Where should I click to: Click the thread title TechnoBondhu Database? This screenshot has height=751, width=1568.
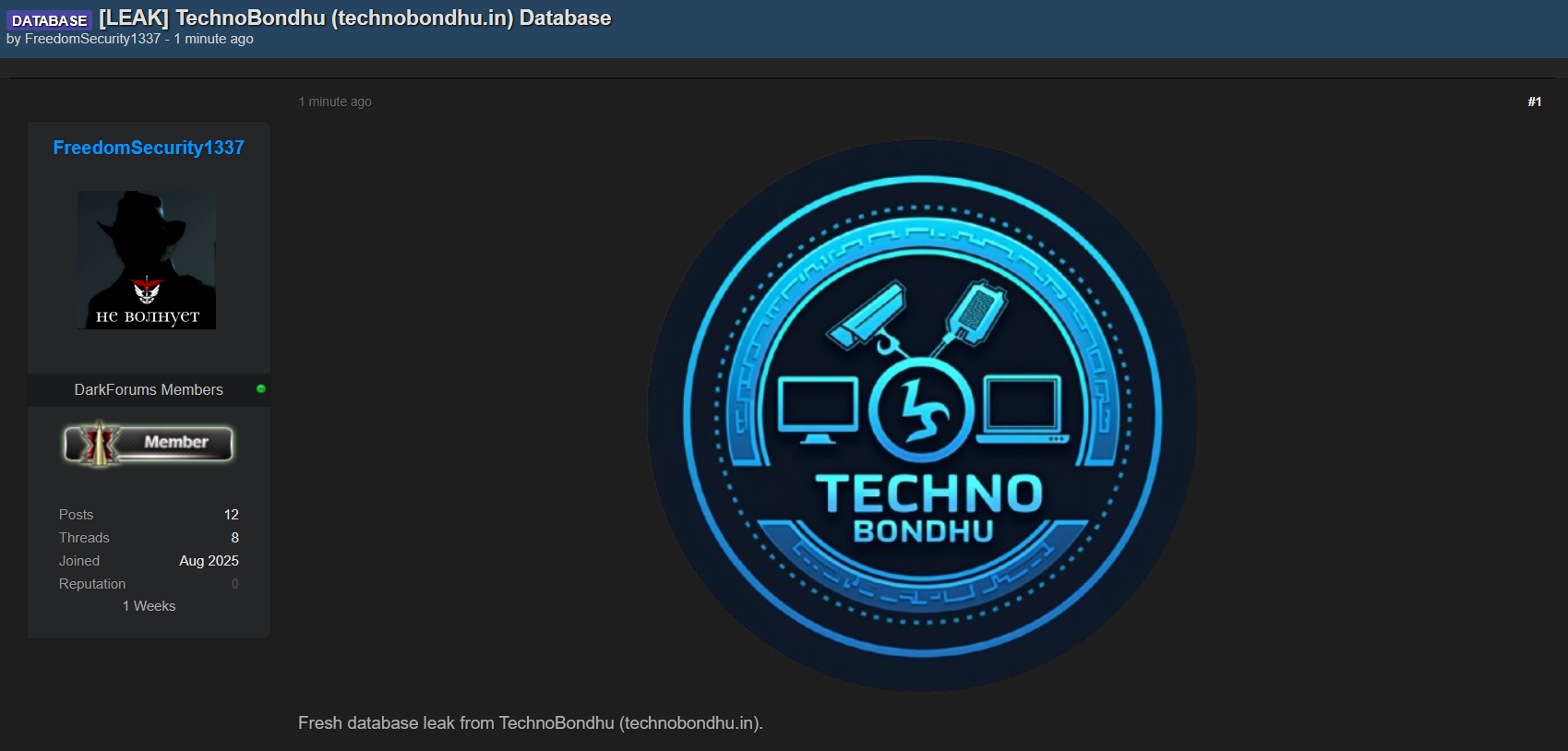click(355, 18)
